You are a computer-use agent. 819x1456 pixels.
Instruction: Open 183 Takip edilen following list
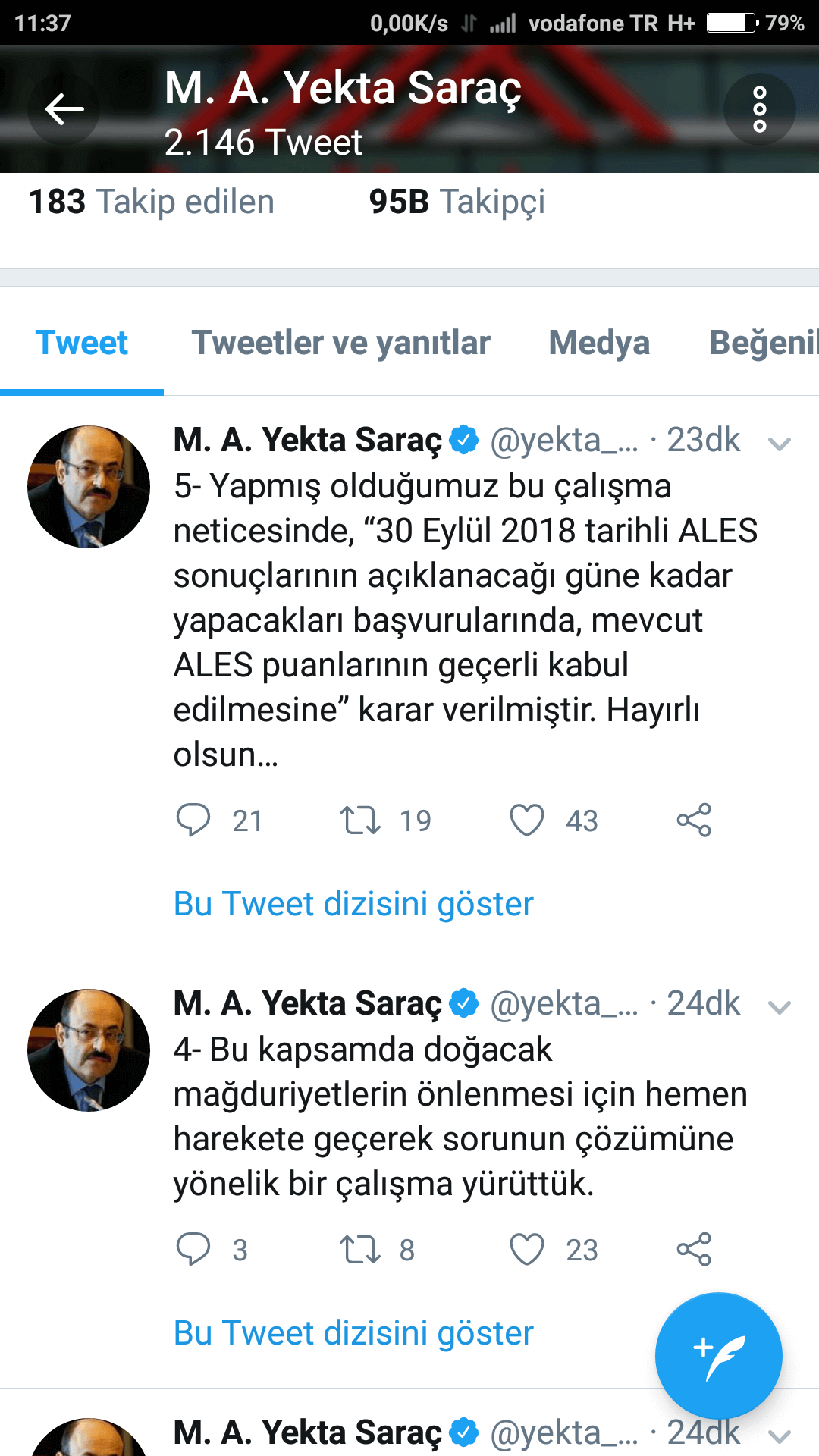point(151,202)
